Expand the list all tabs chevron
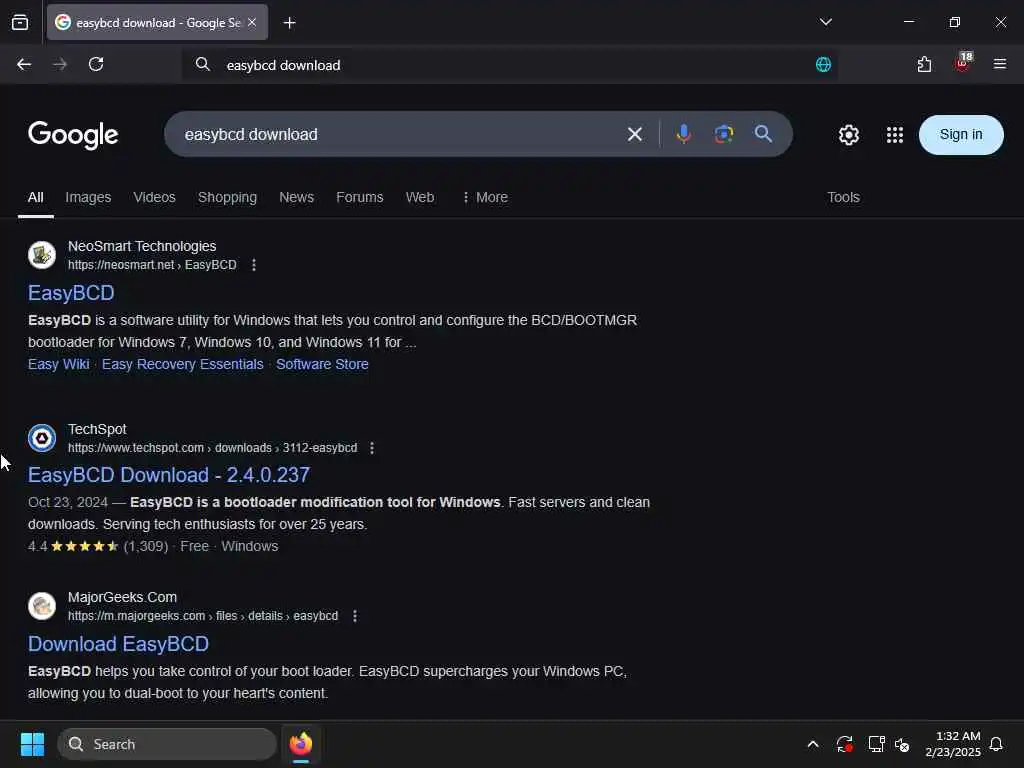Screen dimensions: 1024x768 [825, 22]
